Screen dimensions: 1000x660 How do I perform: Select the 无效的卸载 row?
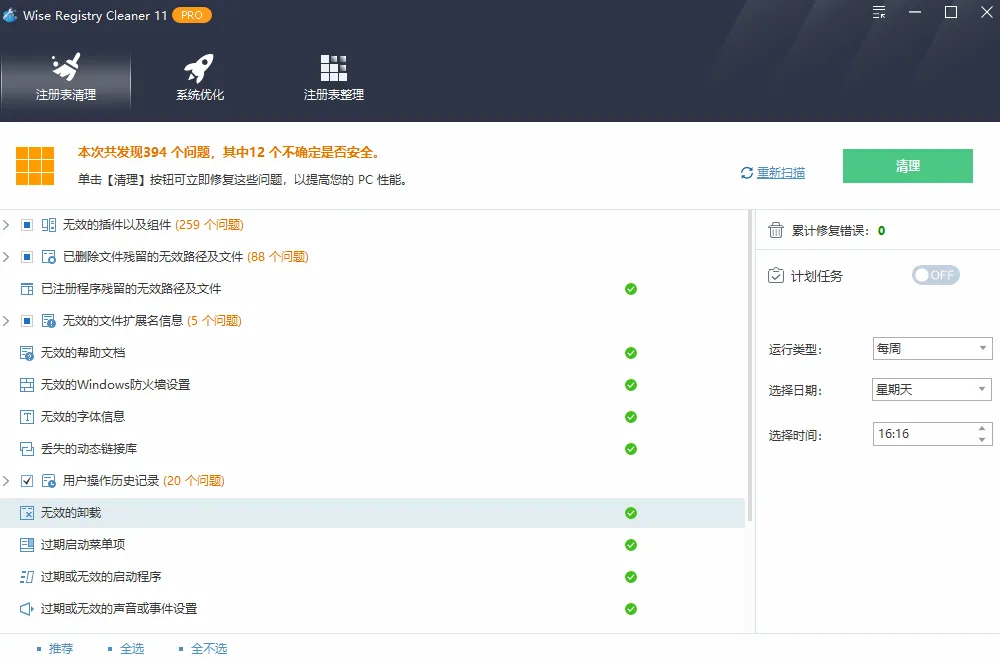coord(372,513)
